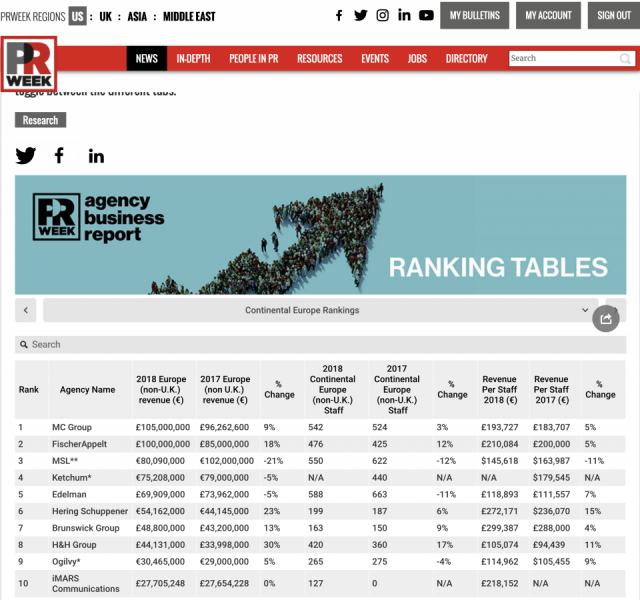This screenshot has width=640, height=600.
Task: Open the Jobs section
Action: (x=417, y=59)
